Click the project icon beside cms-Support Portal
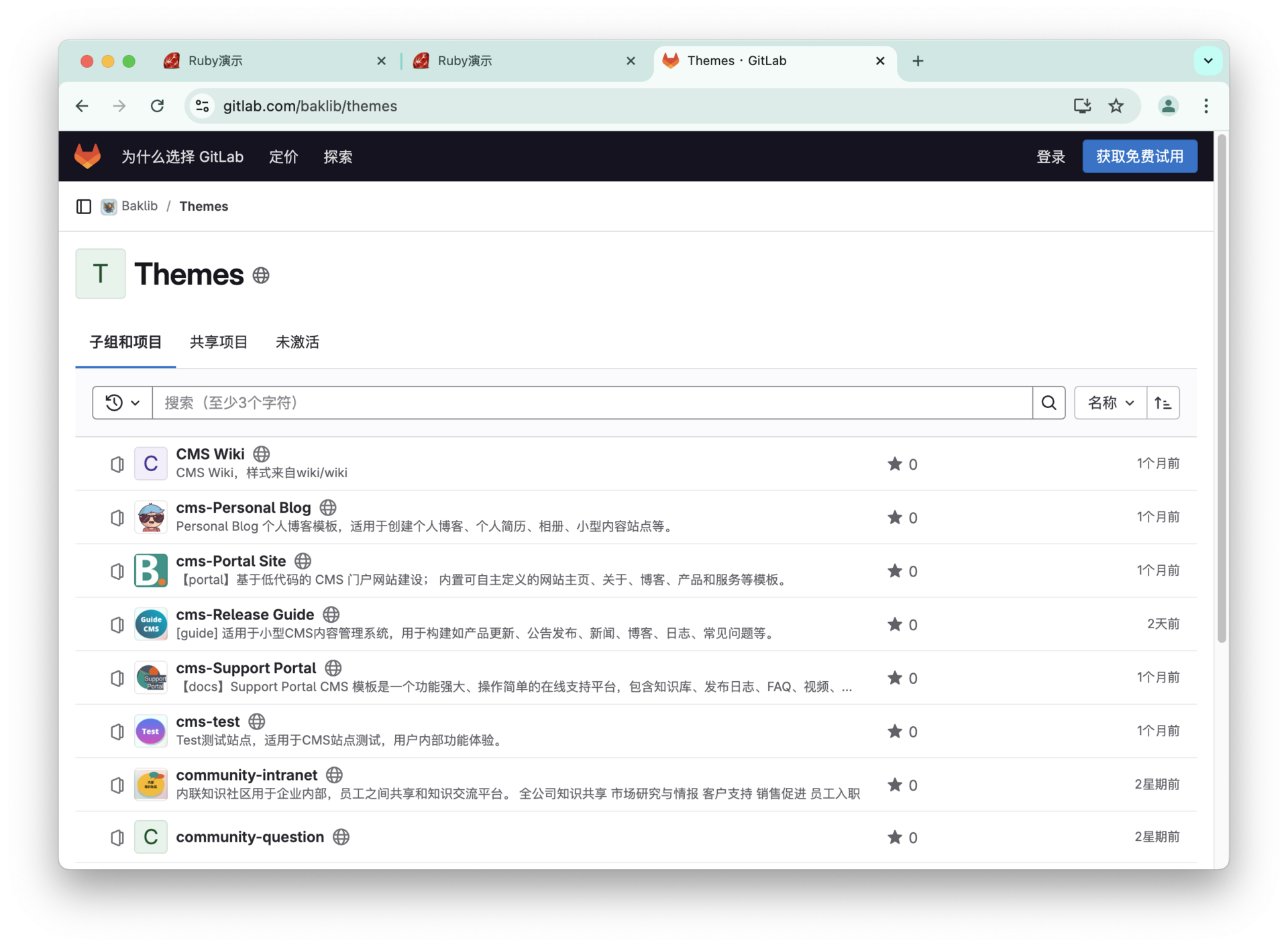The image size is (1288, 947). point(117,678)
